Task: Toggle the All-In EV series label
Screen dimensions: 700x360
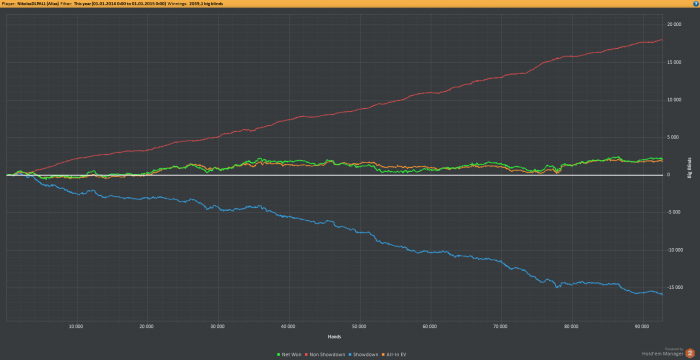Action: click(x=396, y=355)
